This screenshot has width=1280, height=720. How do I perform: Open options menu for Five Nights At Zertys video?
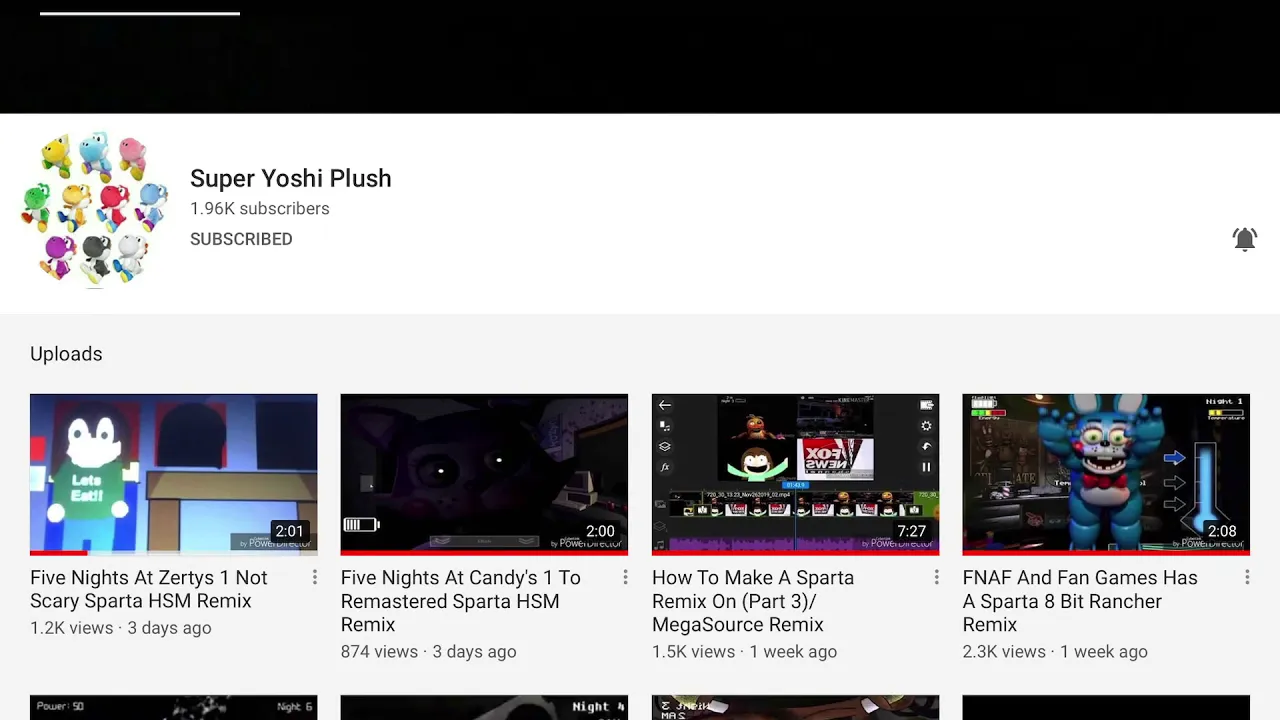pyautogui.click(x=314, y=577)
